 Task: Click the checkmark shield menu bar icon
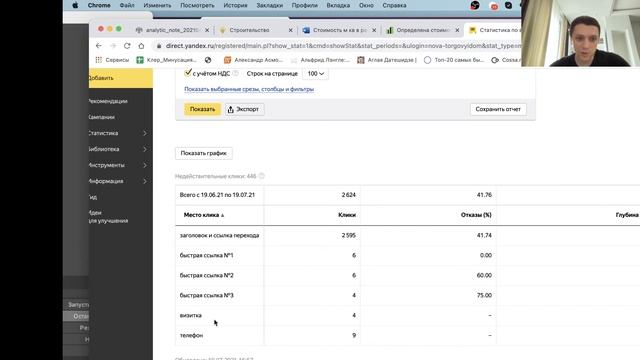509,5
